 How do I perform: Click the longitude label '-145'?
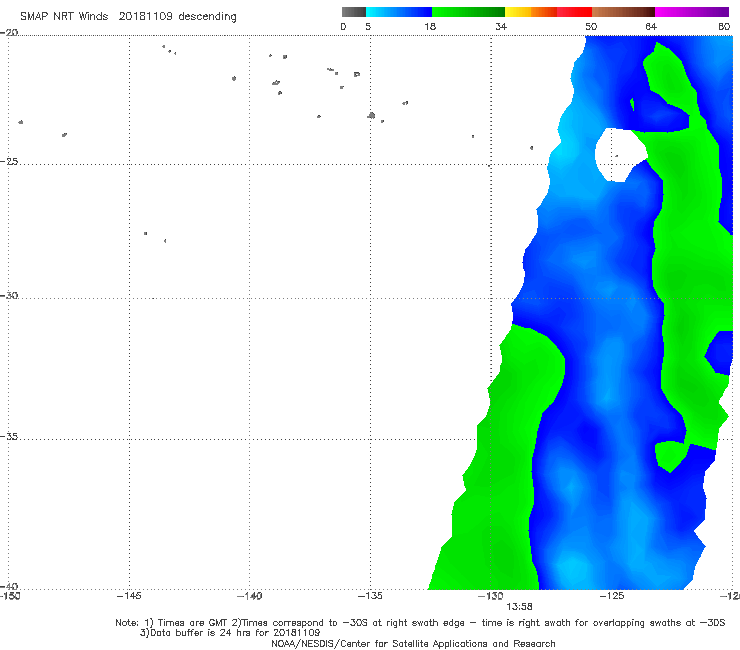[x=129, y=596]
